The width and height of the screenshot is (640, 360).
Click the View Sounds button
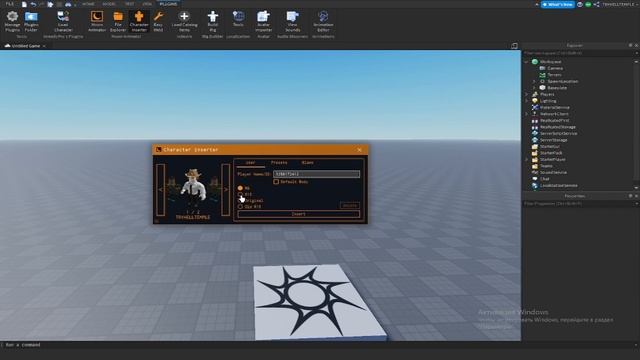point(293,21)
